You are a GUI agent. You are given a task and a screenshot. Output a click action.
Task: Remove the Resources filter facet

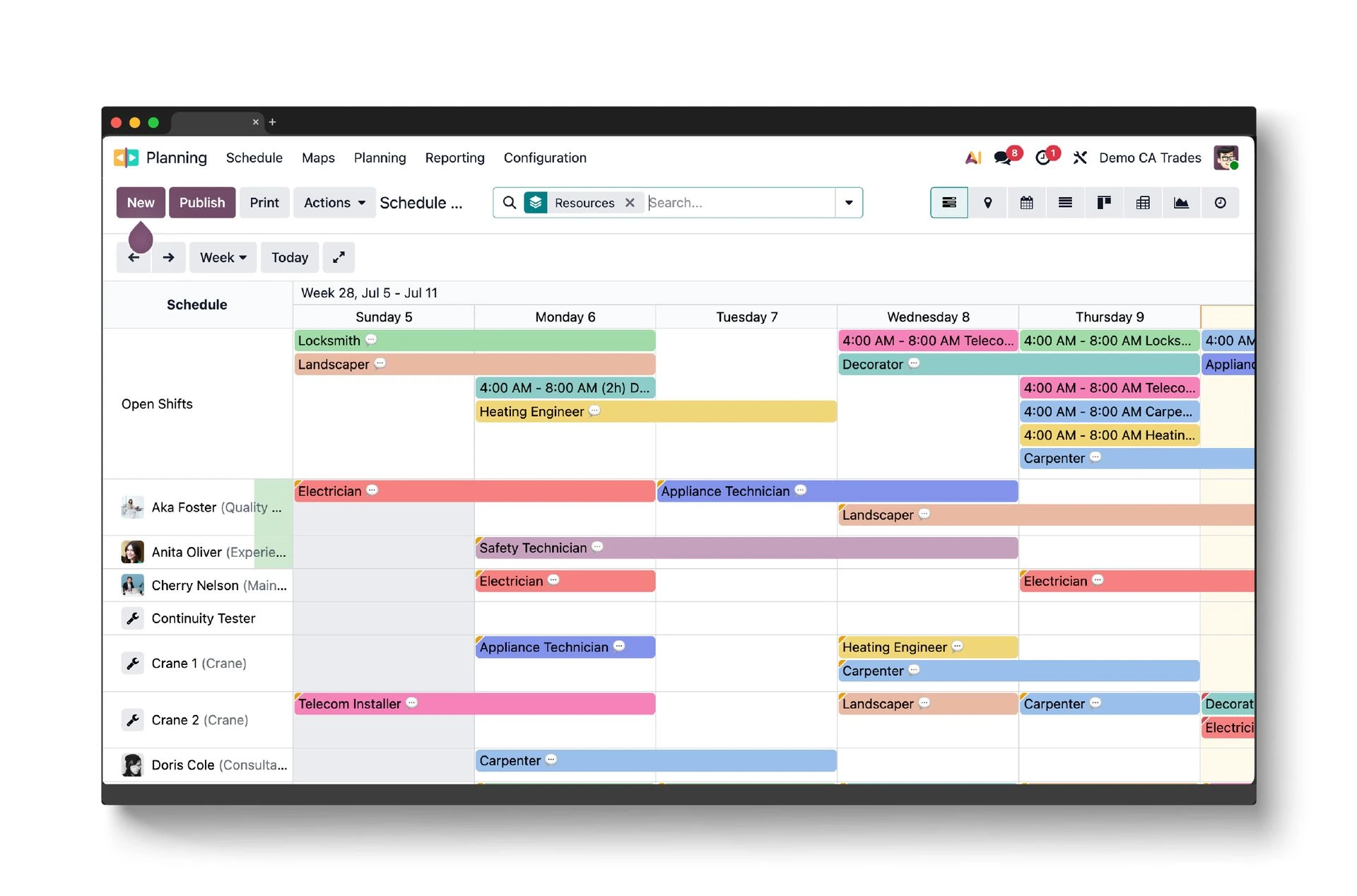pos(630,203)
